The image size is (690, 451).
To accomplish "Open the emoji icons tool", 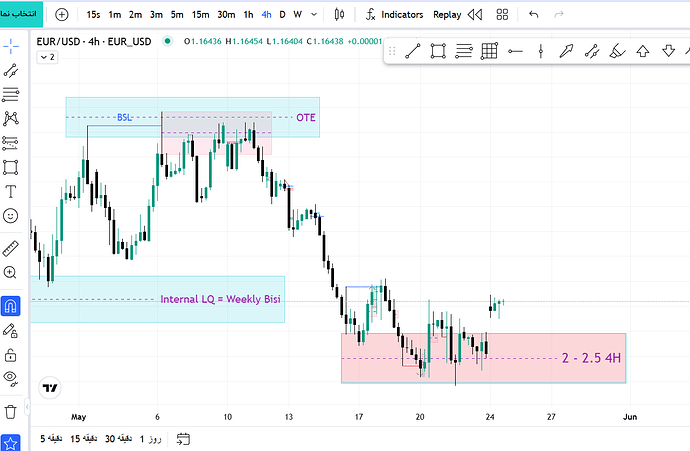I will [11, 216].
